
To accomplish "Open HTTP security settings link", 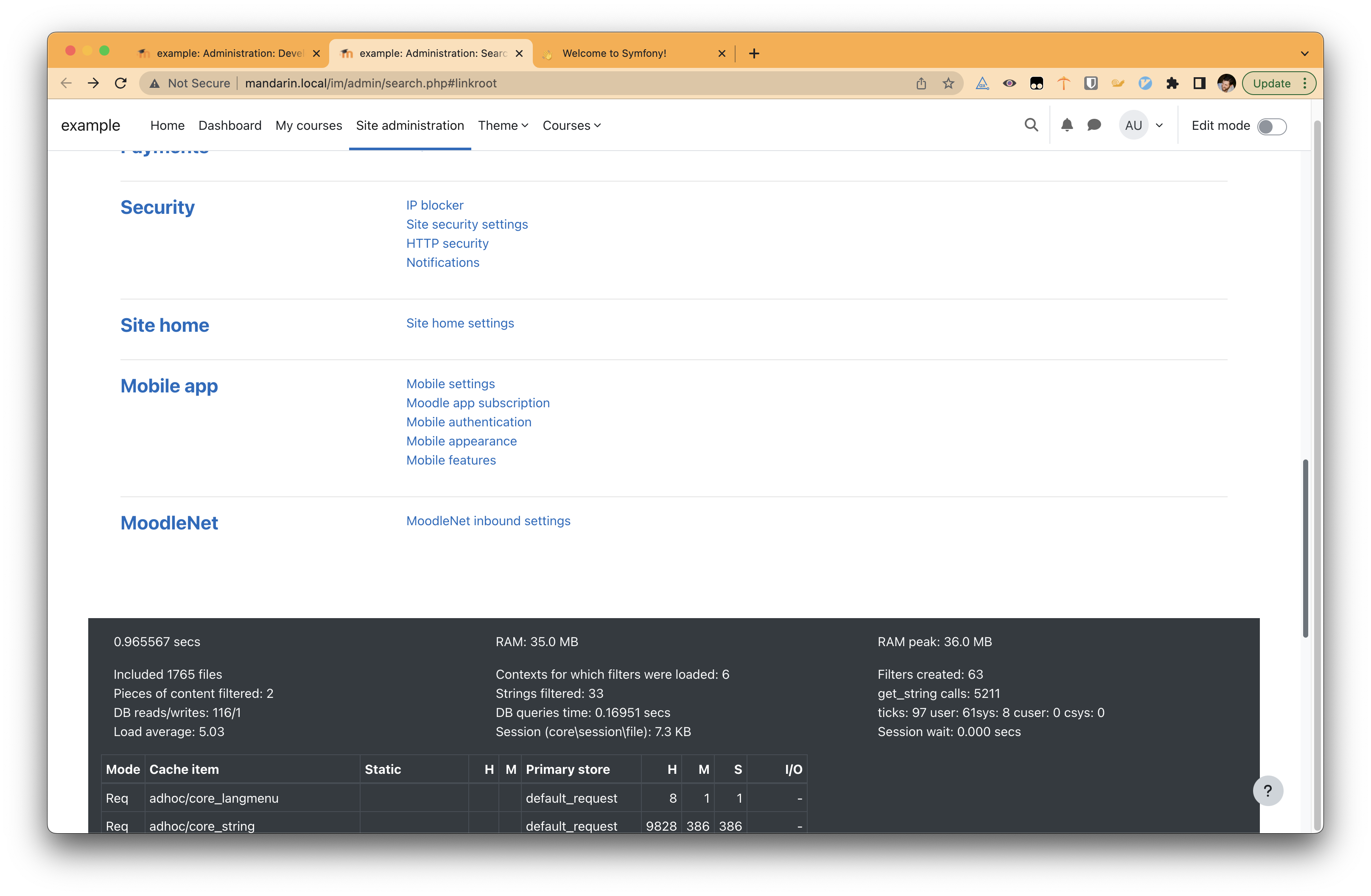I will click(447, 243).
